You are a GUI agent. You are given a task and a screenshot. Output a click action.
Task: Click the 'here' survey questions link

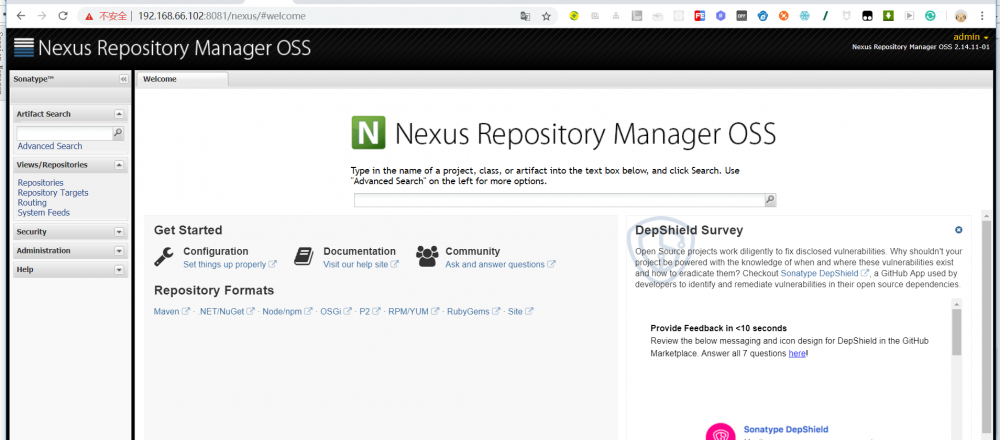click(x=797, y=353)
